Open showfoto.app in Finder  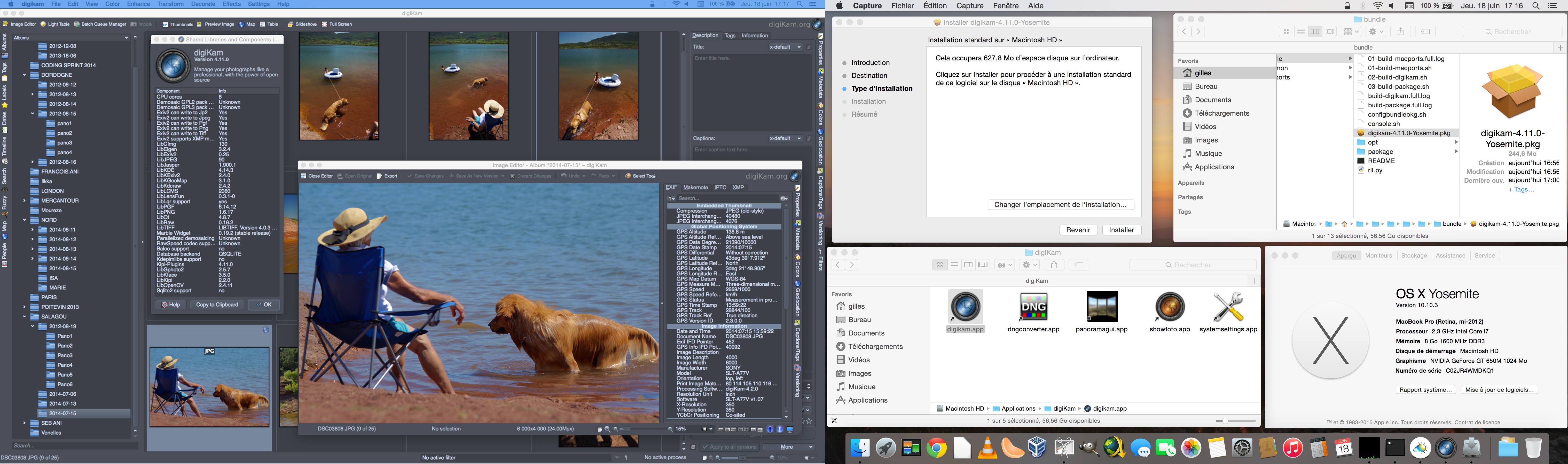click(1169, 312)
